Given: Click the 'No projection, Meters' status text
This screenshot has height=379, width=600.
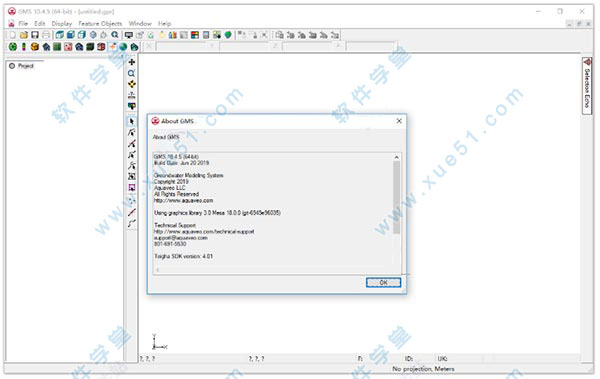Looking at the screenshot, I should [423, 369].
